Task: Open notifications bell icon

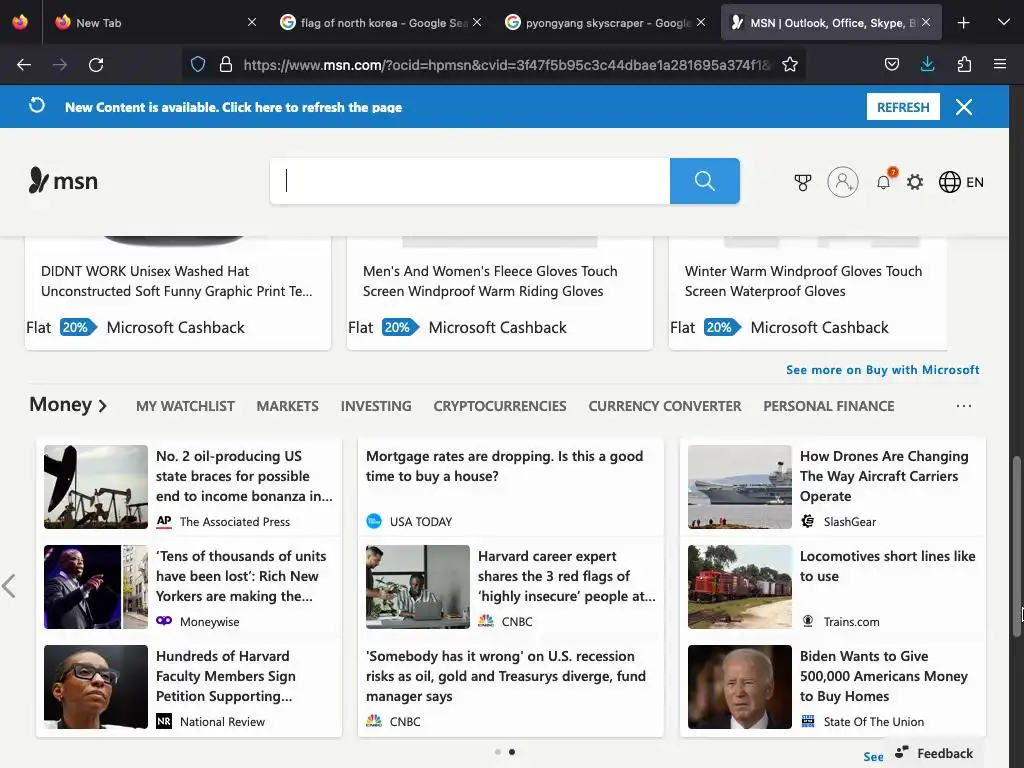Action: coord(884,182)
